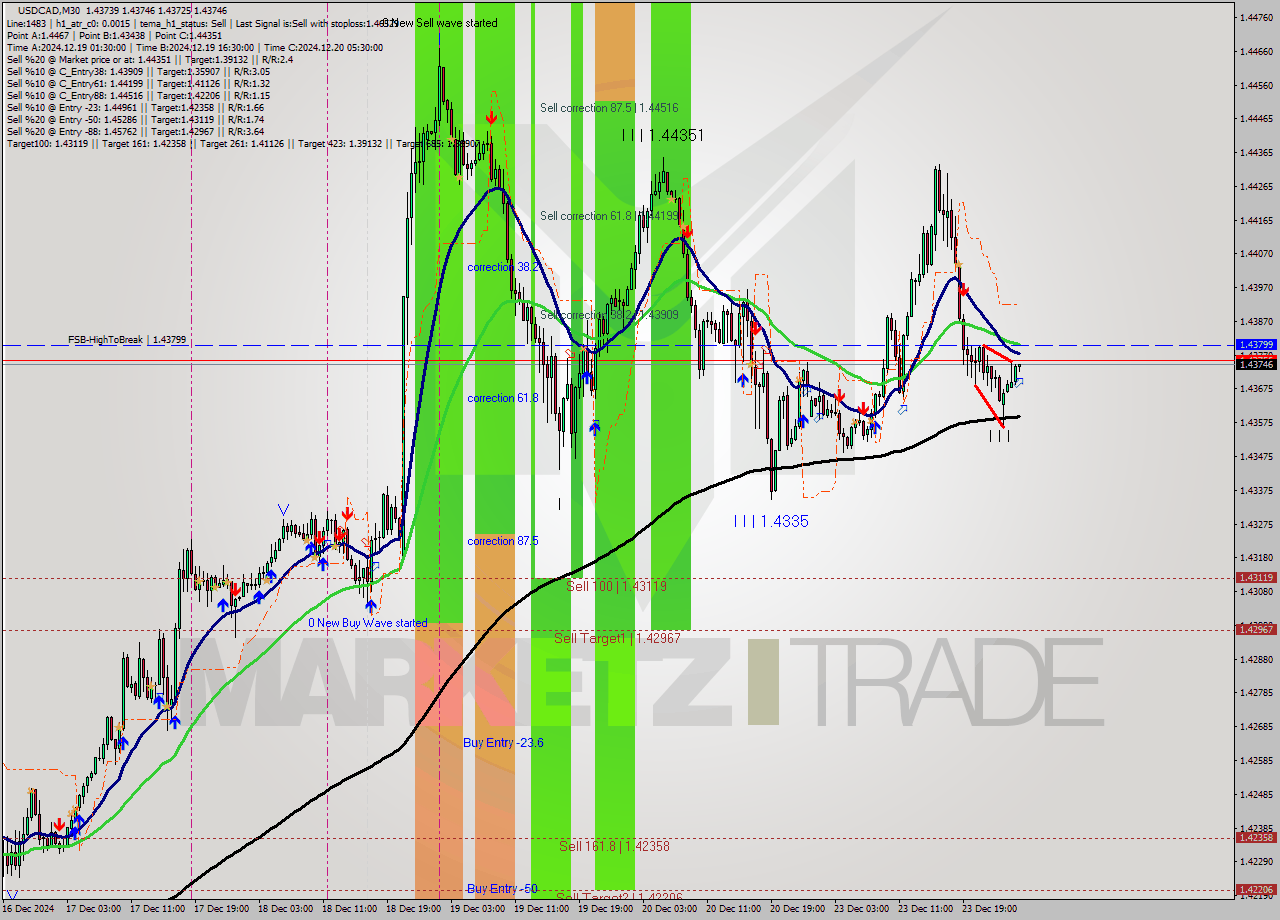Select the '0 New Sell wave started' label

click(439, 23)
